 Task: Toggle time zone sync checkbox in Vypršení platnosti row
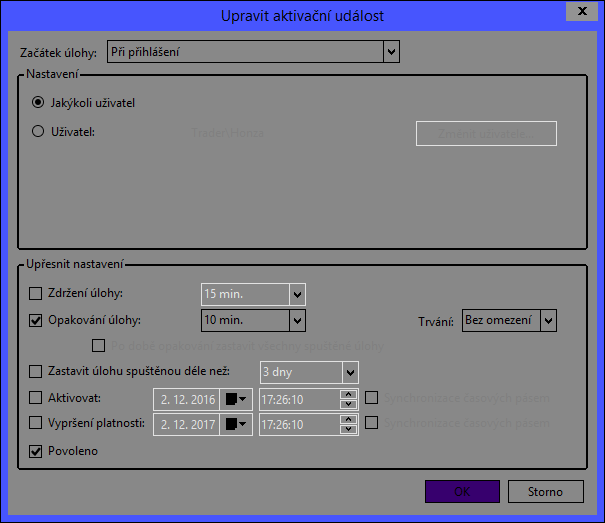pyautogui.click(x=371, y=423)
